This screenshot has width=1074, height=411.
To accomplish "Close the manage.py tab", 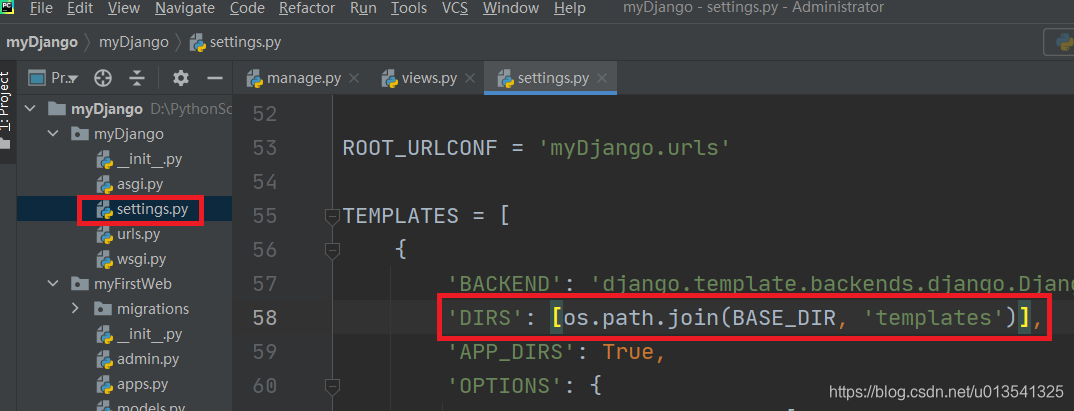I will 354,78.
